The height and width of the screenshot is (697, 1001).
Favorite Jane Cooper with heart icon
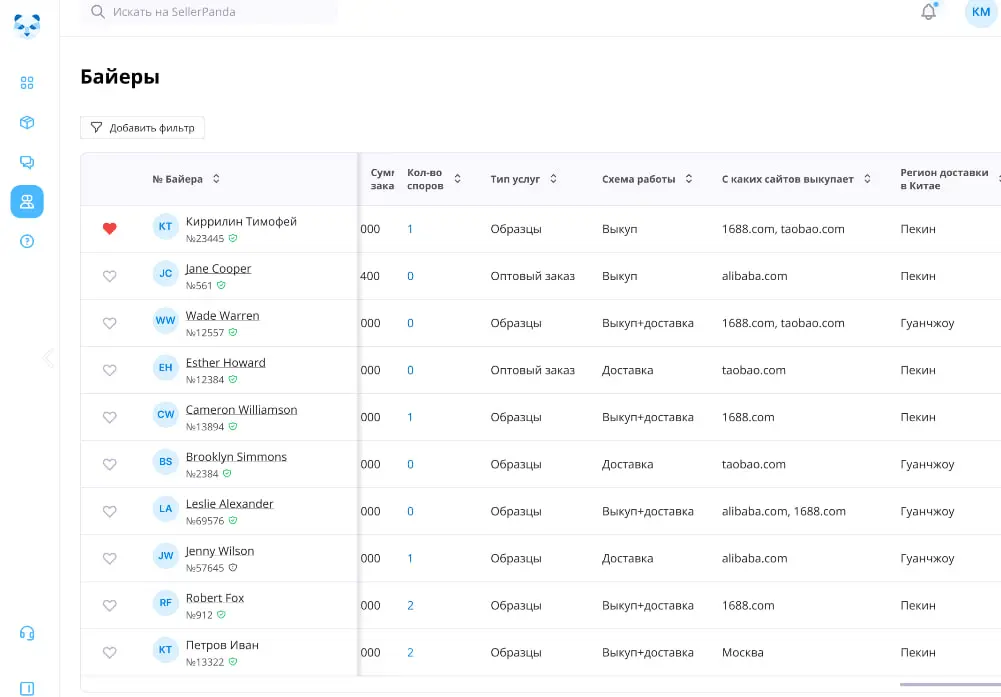tap(110, 276)
